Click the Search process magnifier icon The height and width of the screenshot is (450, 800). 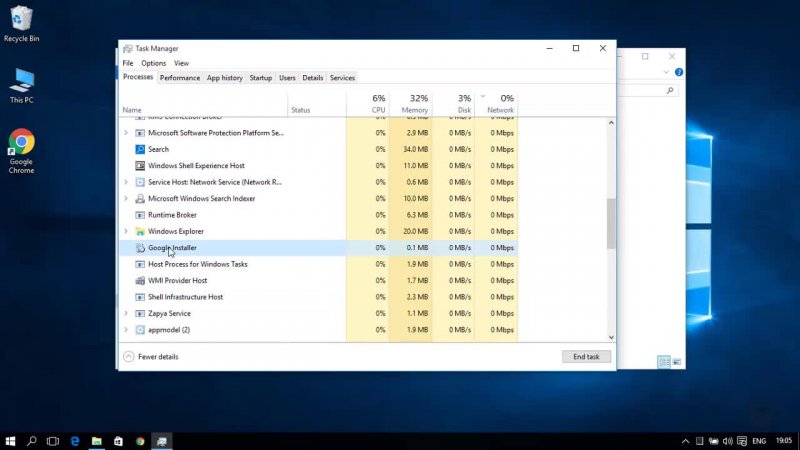click(x=140, y=149)
